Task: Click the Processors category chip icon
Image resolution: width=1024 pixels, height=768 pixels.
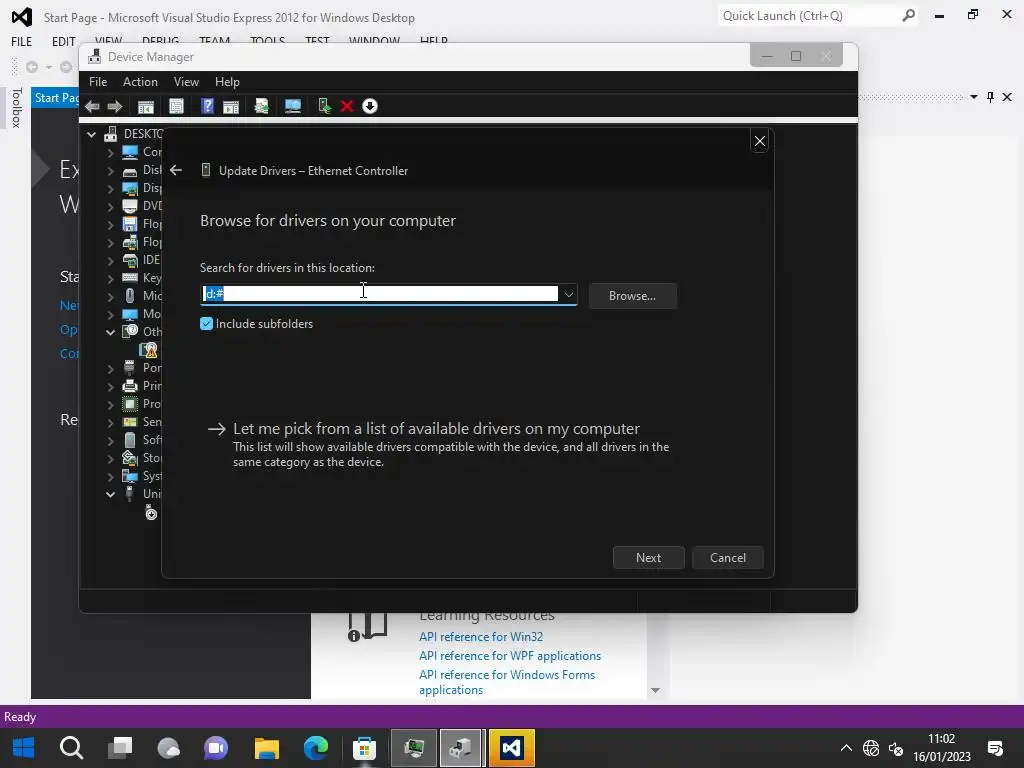Action: click(130, 404)
